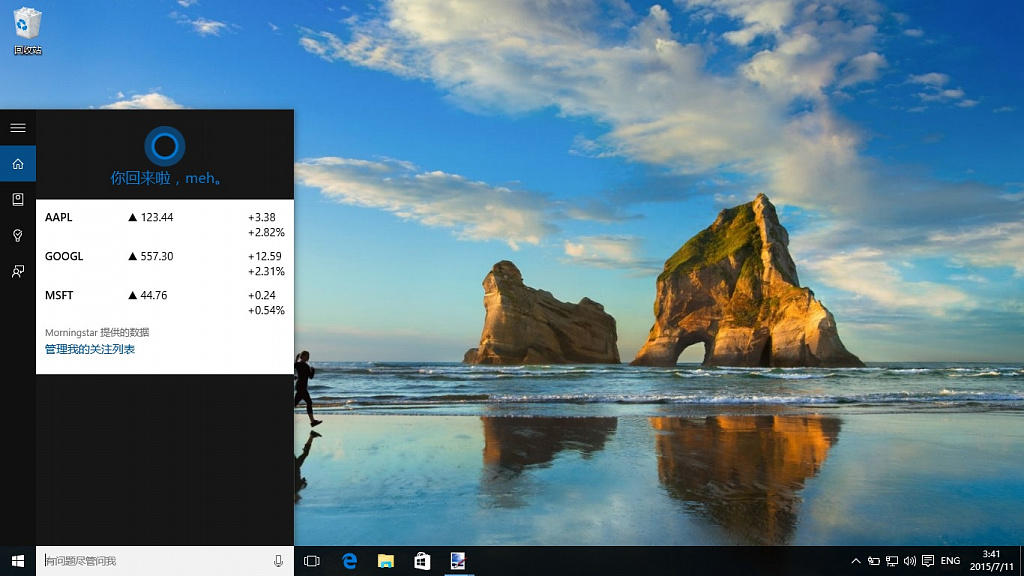Viewport: 1024px width, 576px height.
Task: Show hidden tray icons chevron
Action: (x=856, y=561)
